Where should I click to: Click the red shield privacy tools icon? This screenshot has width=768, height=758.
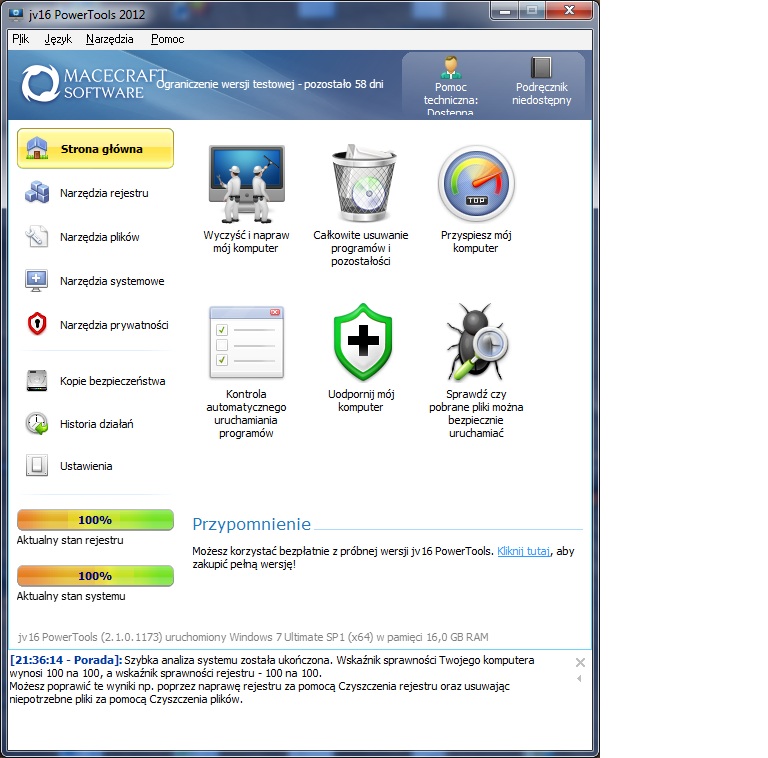(x=37, y=324)
